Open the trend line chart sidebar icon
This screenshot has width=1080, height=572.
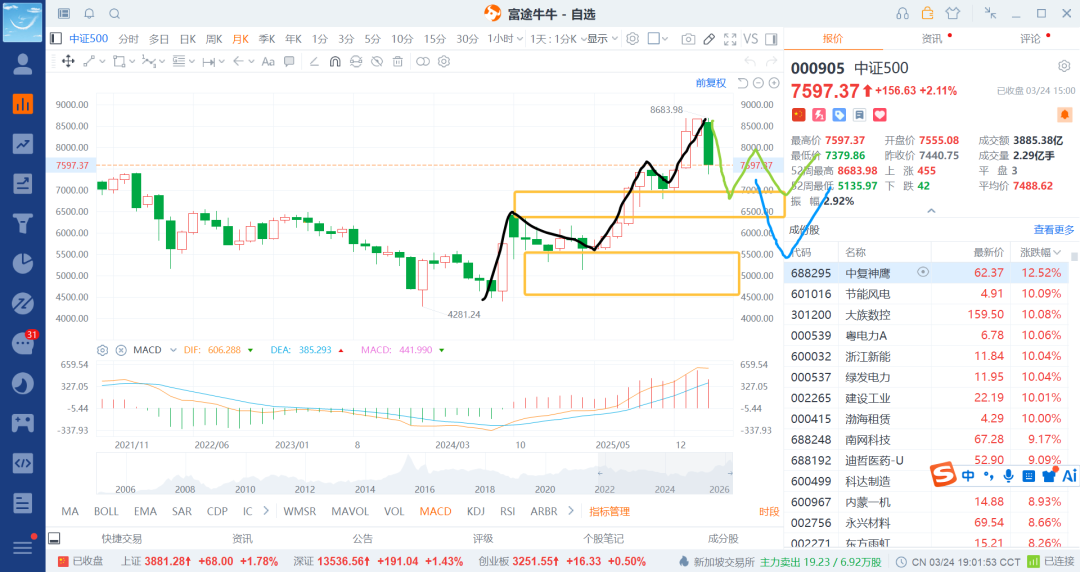(23, 143)
